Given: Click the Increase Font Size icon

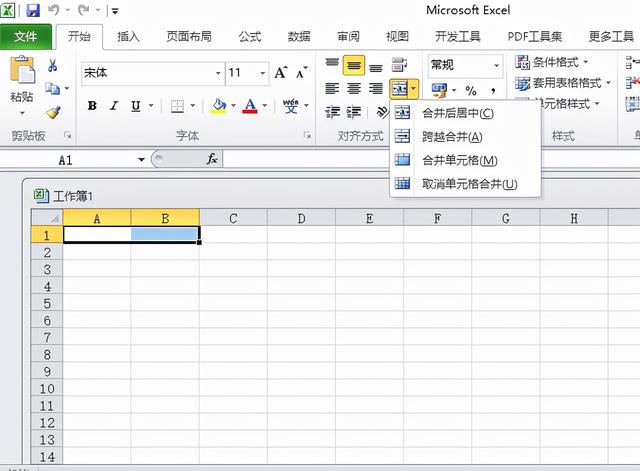Looking at the screenshot, I should point(281,73).
